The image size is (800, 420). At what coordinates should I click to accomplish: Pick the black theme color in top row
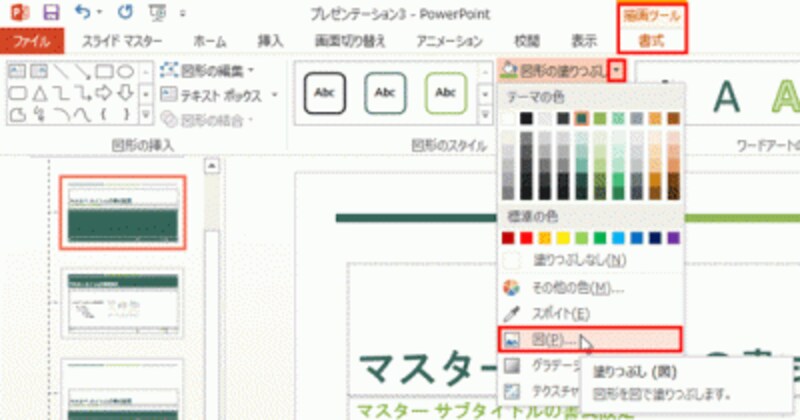pos(527,118)
